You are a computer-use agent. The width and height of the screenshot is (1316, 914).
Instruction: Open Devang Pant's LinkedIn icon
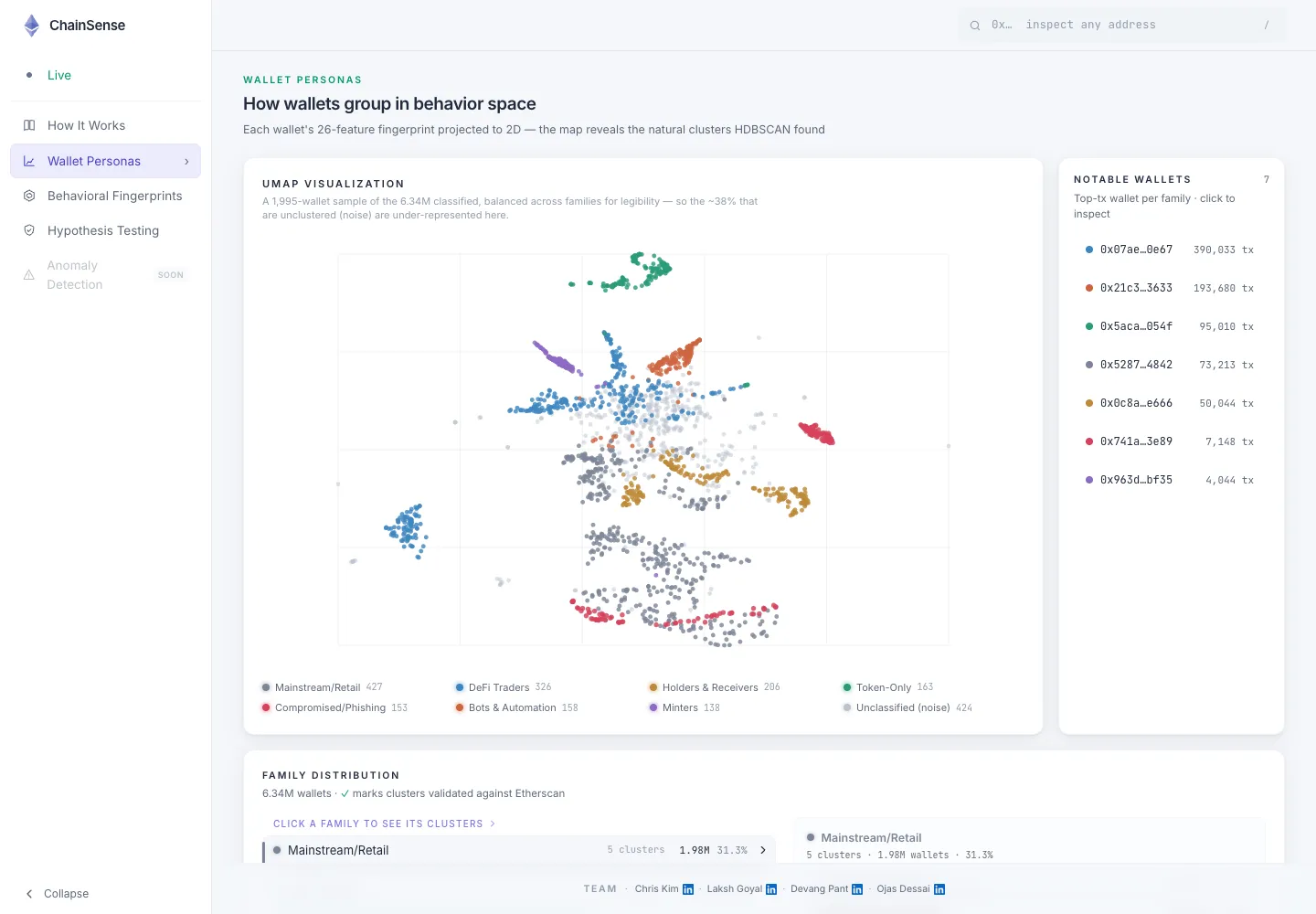click(857, 889)
